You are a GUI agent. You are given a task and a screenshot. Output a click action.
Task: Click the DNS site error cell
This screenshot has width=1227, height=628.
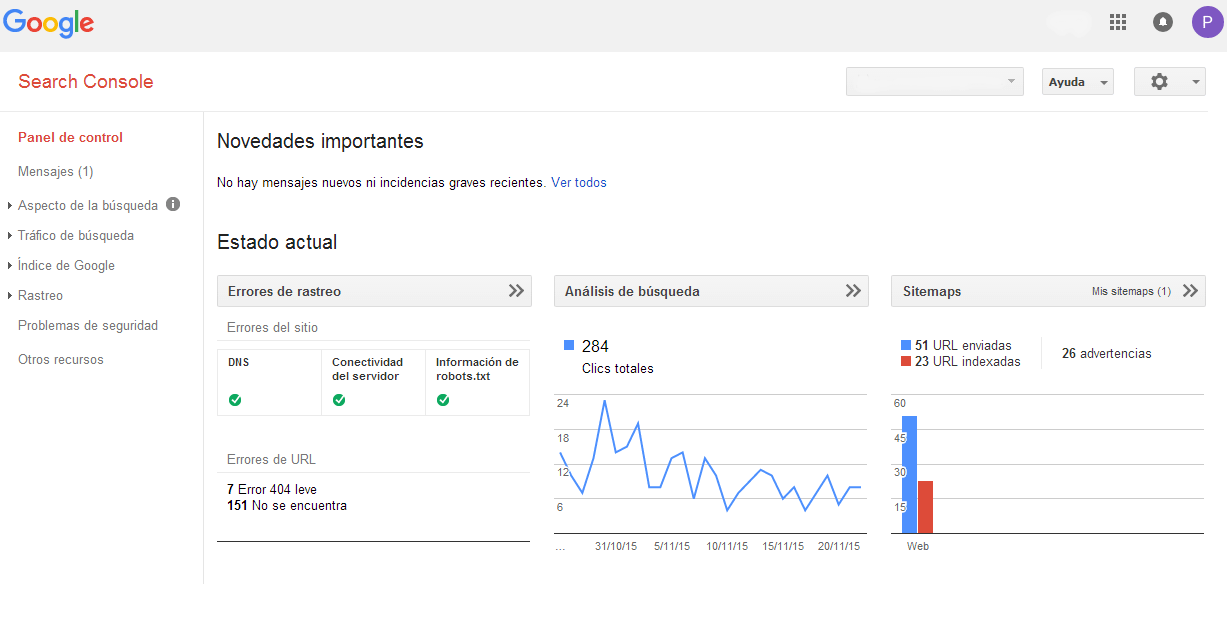pos(270,382)
